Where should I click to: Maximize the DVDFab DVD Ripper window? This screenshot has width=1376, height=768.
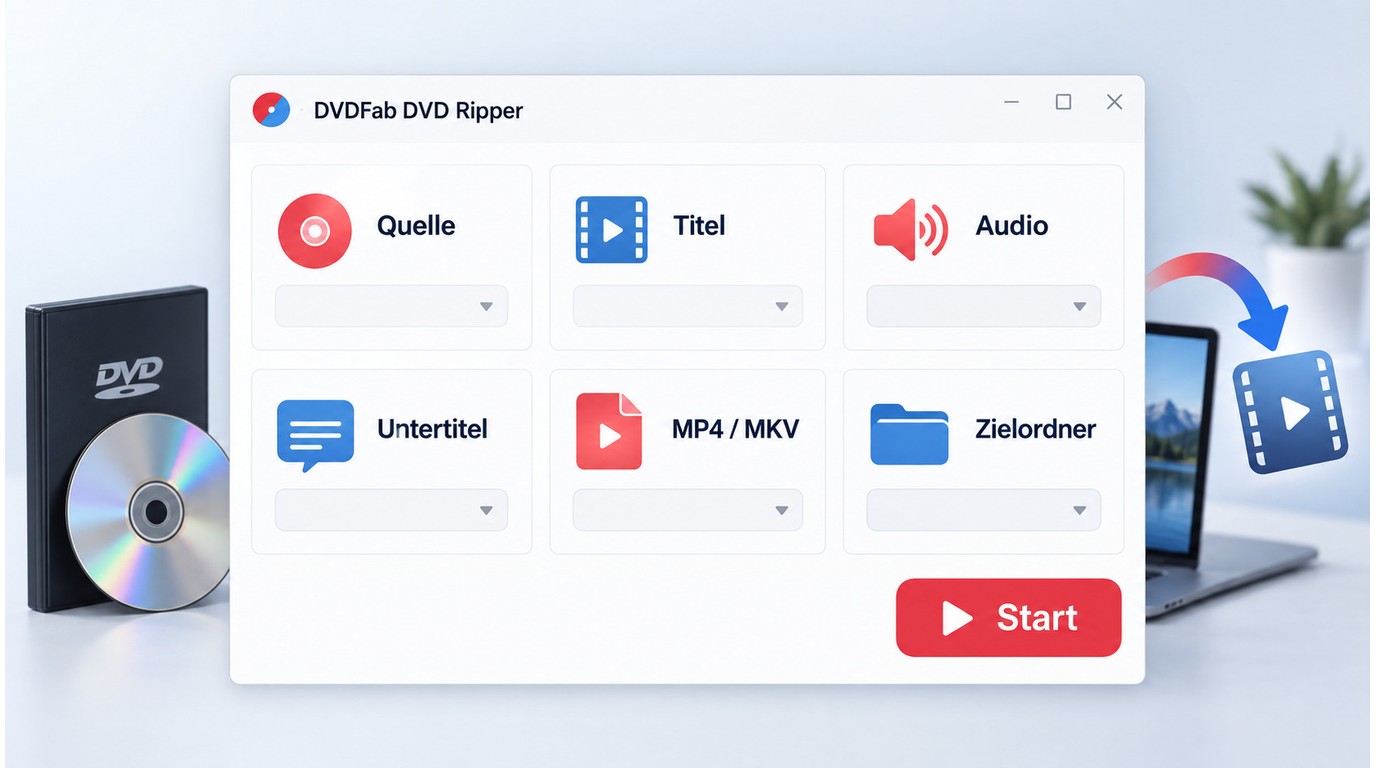pyautogui.click(x=1063, y=102)
